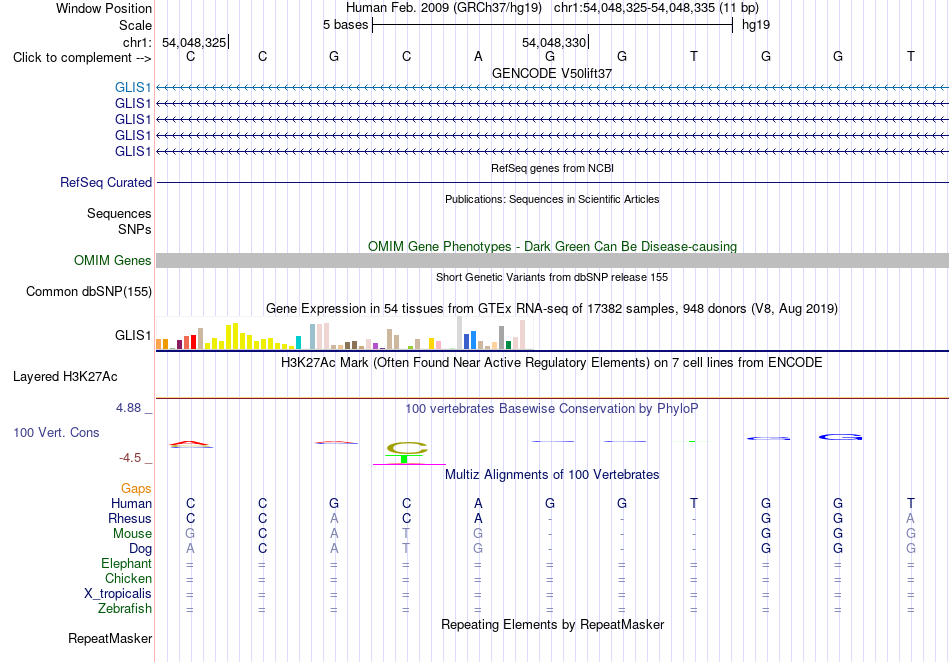The image size is (950, 662).
Task: Click the GENCODE V50lift37 track title
Action: (x=552, y=73)
